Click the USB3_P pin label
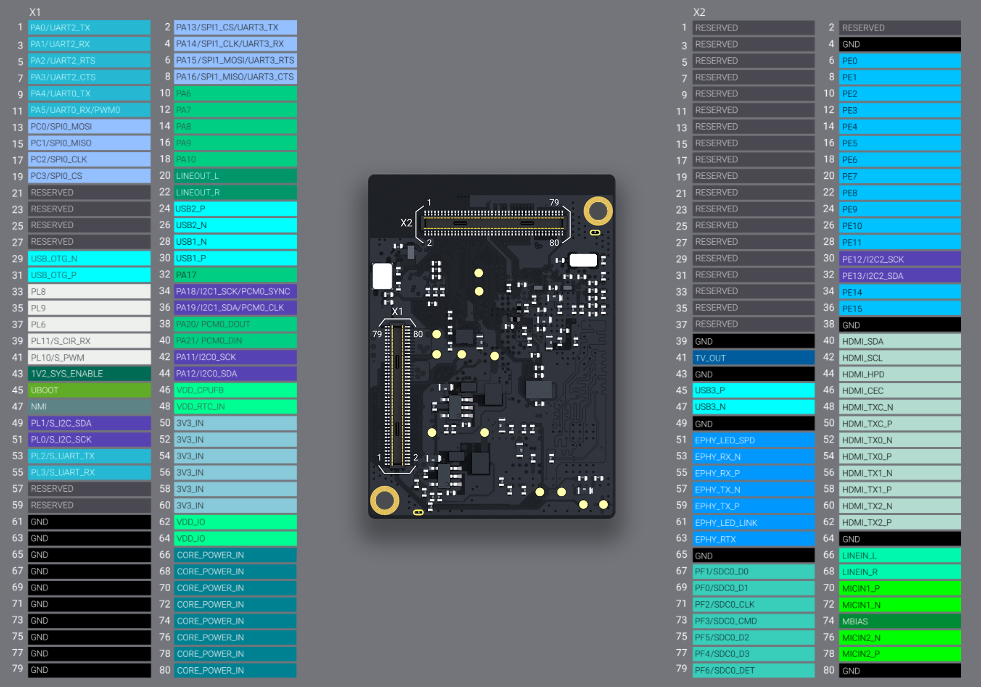The height and width of the screenshot is (687, 981). click(x=753, y=390)
